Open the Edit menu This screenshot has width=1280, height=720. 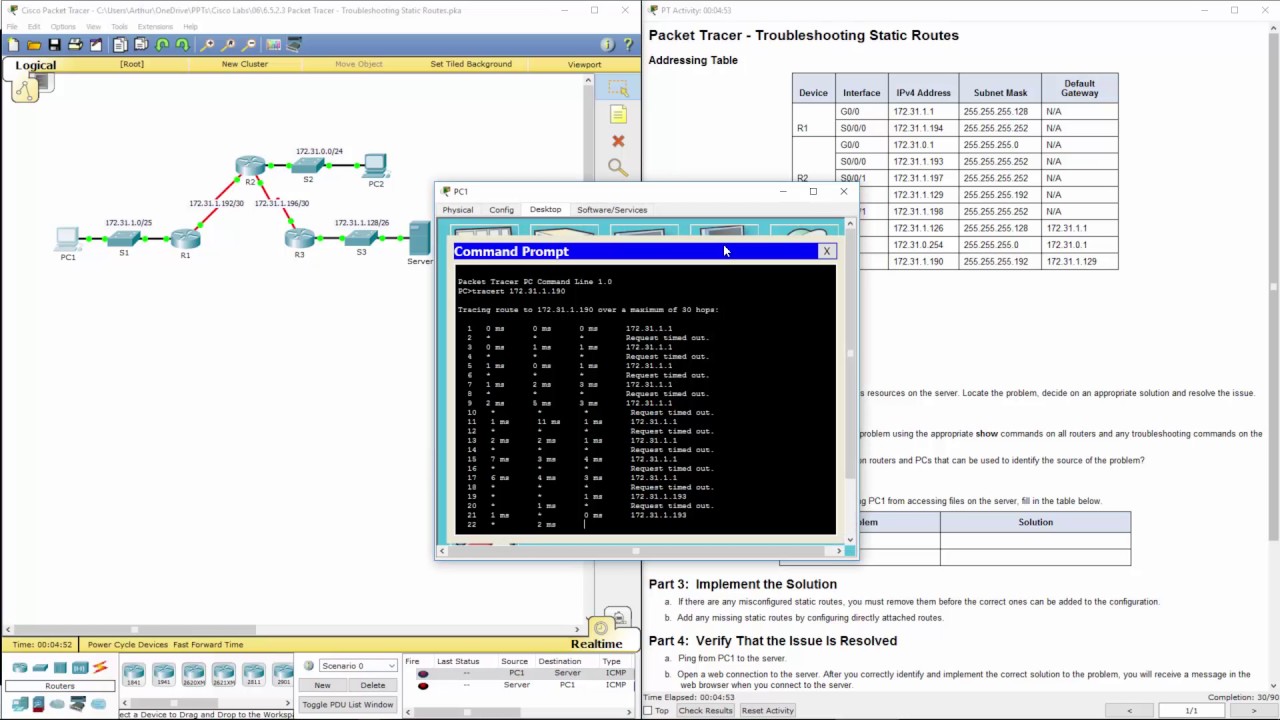(x=34, y=27)
